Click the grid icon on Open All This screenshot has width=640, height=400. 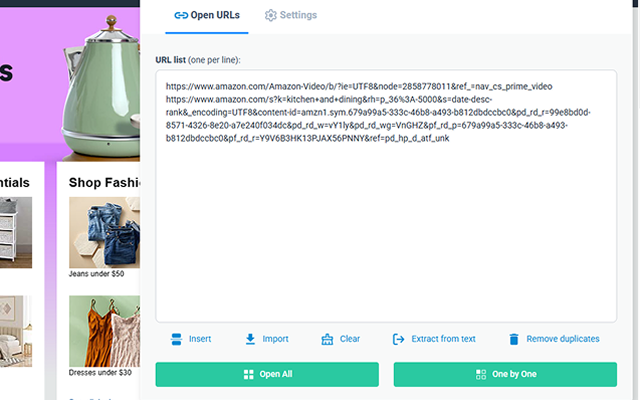click(249, 374)
